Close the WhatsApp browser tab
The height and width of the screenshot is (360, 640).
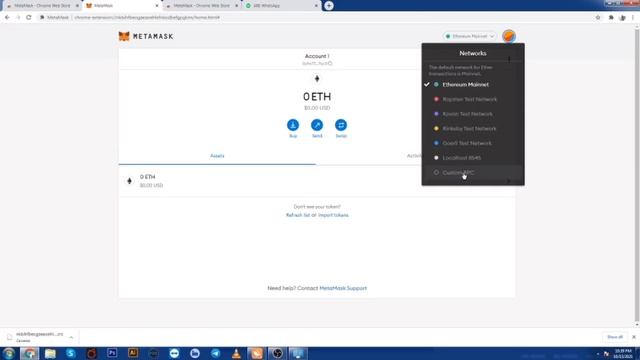tap(316, 6)
